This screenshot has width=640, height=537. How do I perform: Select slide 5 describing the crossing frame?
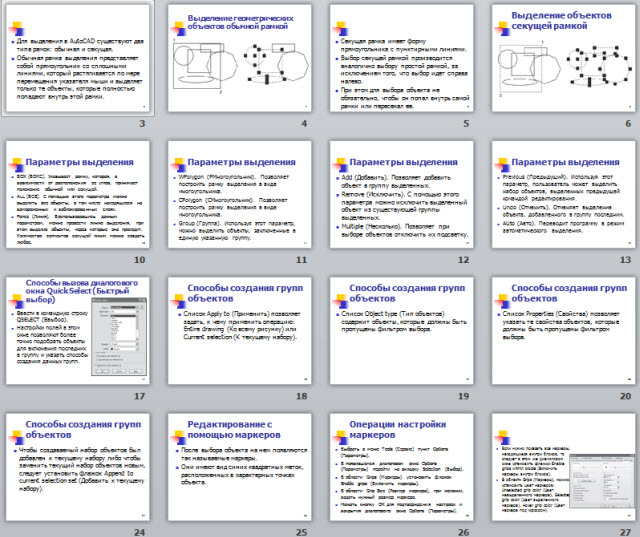(399, 58)
